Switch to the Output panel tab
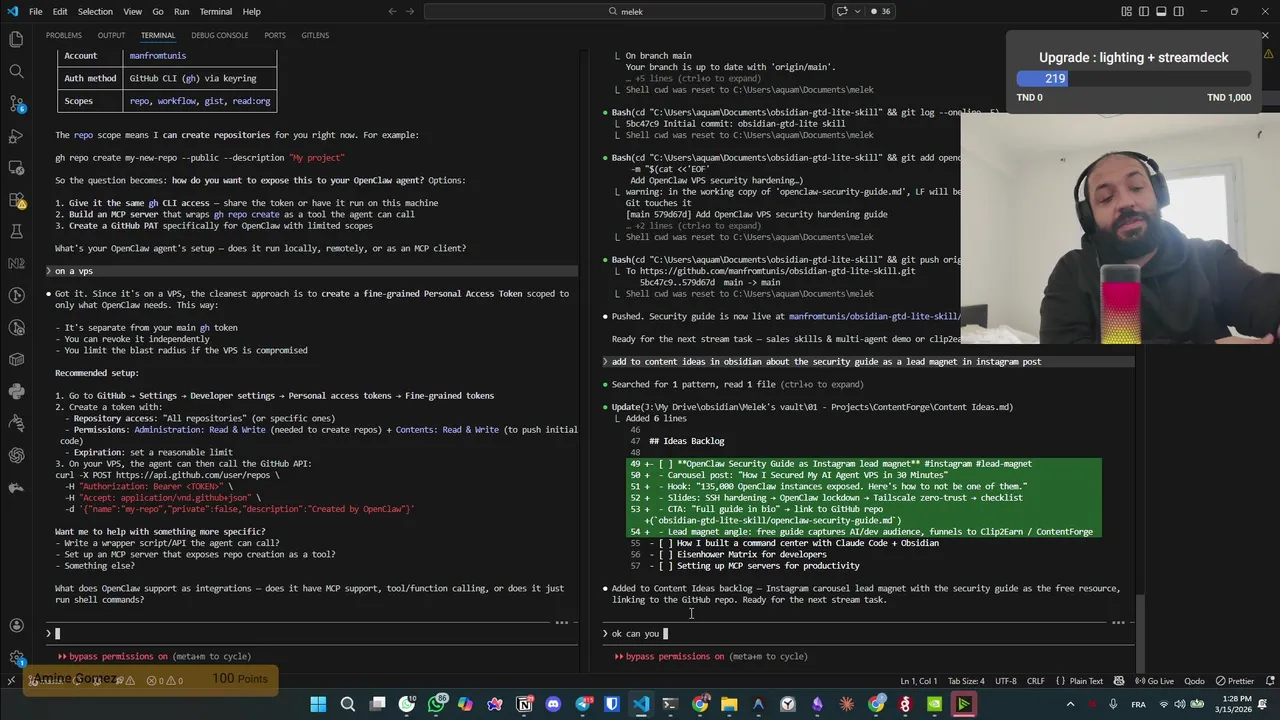1280x720 pixels. coord(111,35)
